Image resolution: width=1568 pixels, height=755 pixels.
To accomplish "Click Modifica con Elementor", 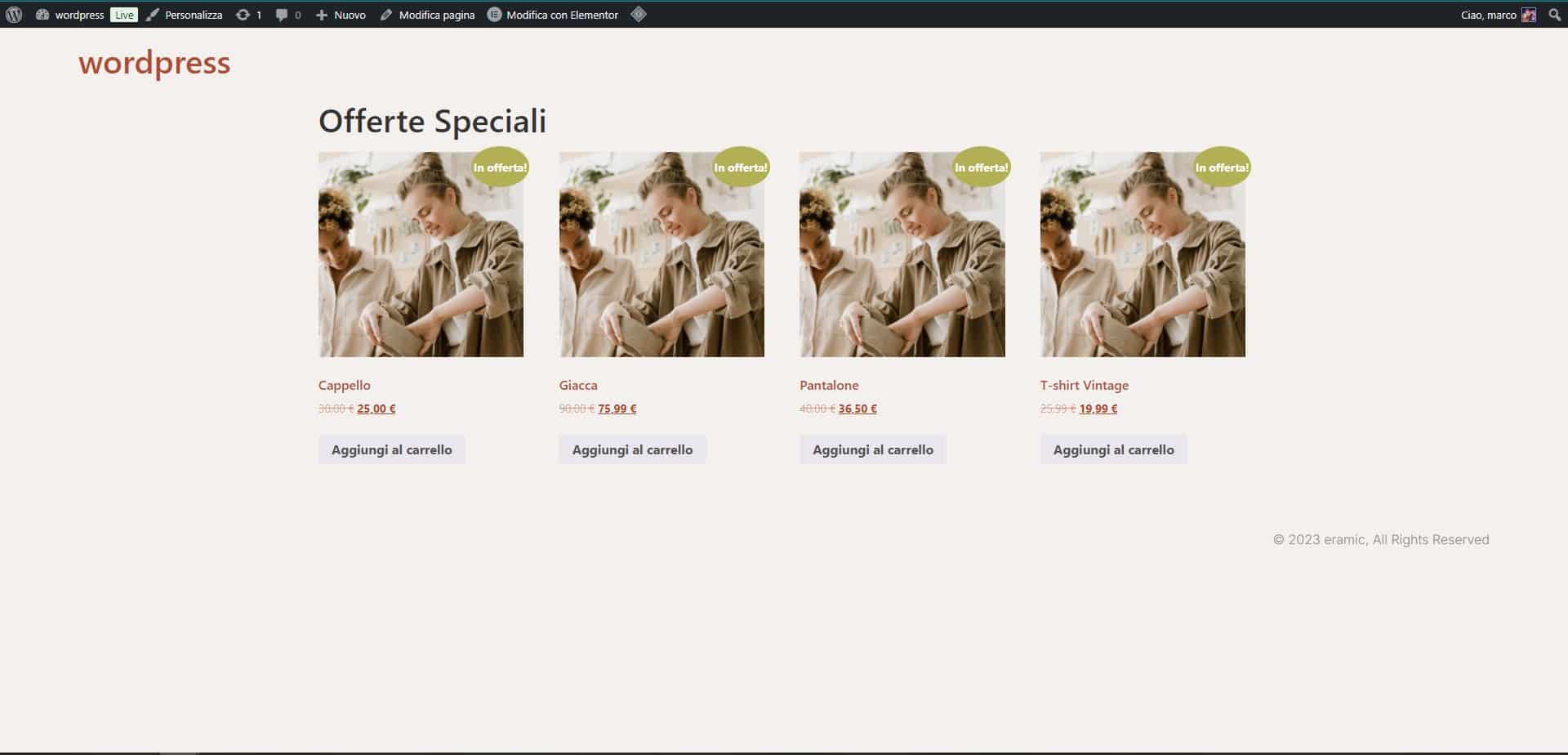I will pyautogui.click(x=553, y=15).
